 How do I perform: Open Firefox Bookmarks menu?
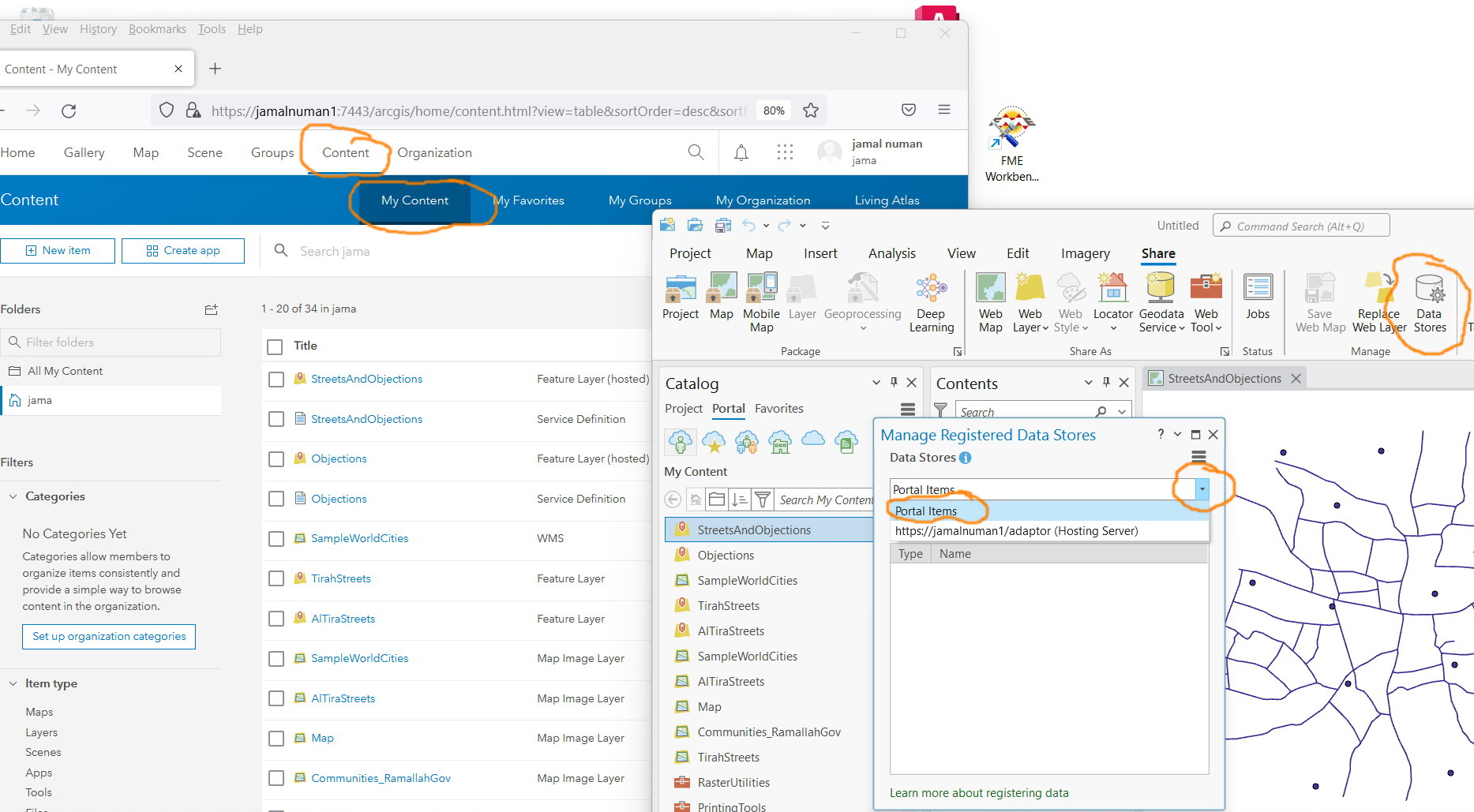coord(157,29)
